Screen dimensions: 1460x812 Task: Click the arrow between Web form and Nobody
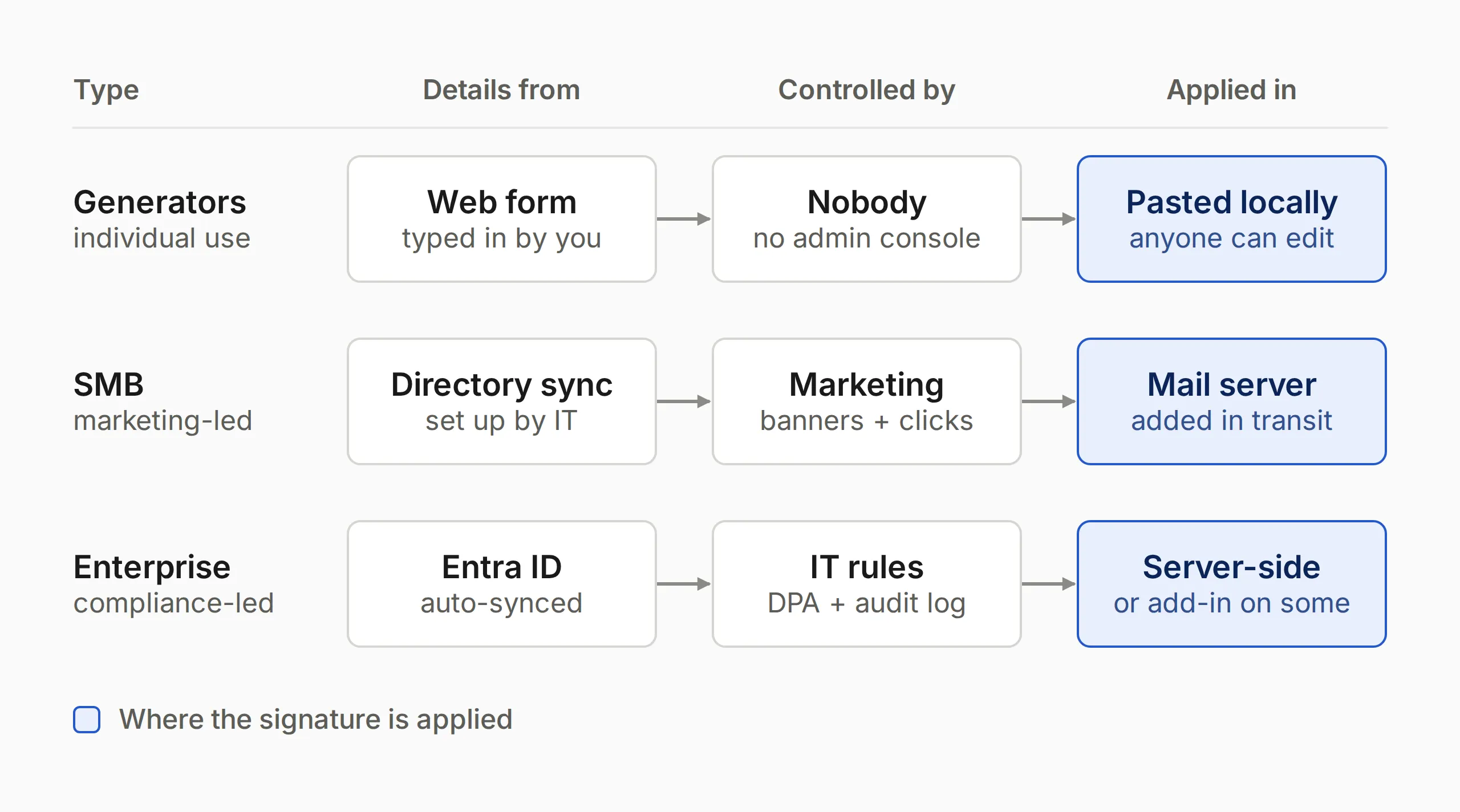click(x=684, y=219)
